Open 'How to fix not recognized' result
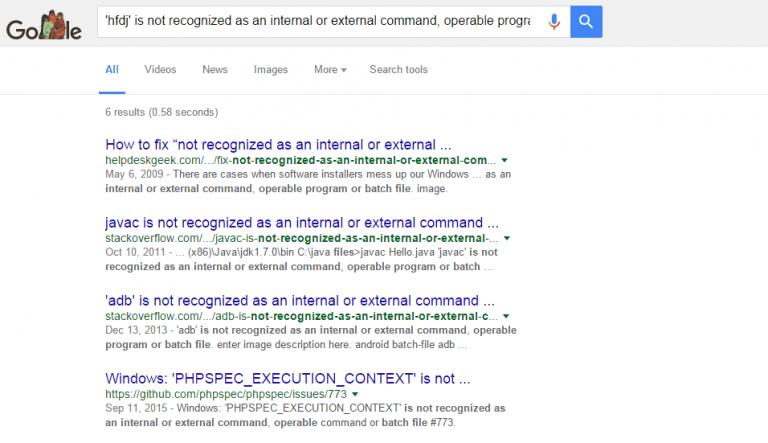The image size is (768, 443). coord(278,145)
